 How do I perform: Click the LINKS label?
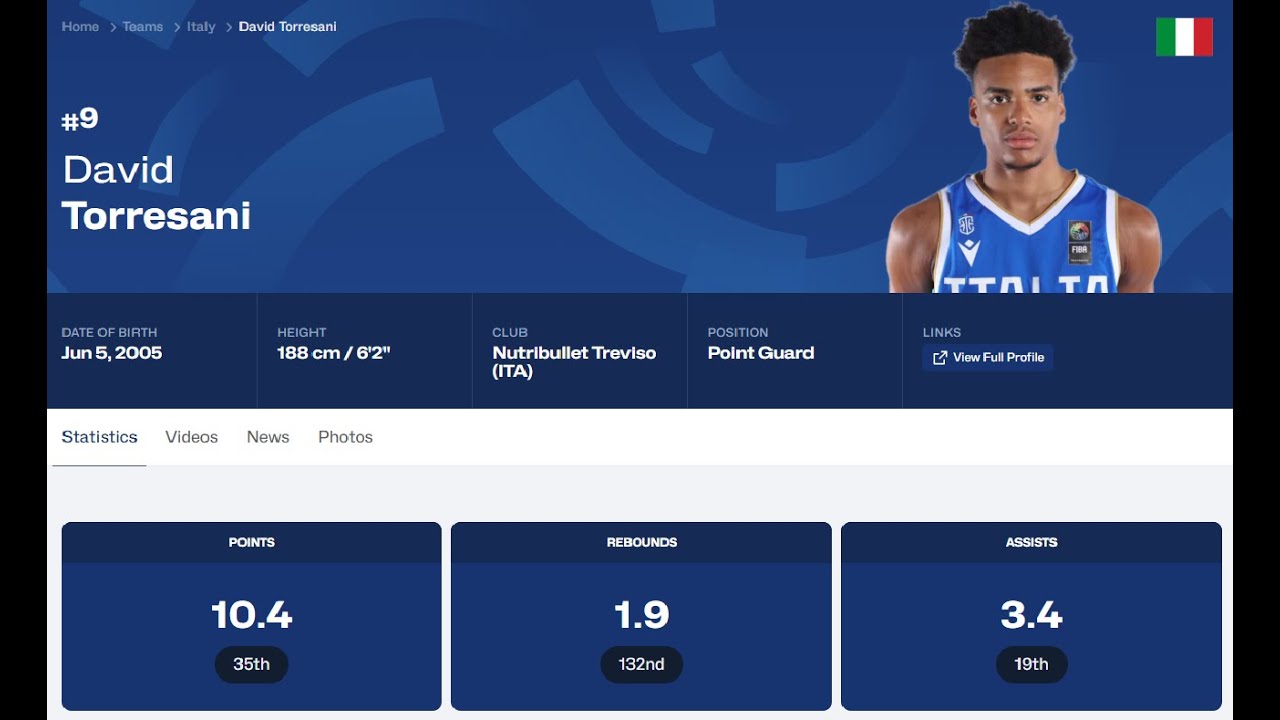point(941,332)
